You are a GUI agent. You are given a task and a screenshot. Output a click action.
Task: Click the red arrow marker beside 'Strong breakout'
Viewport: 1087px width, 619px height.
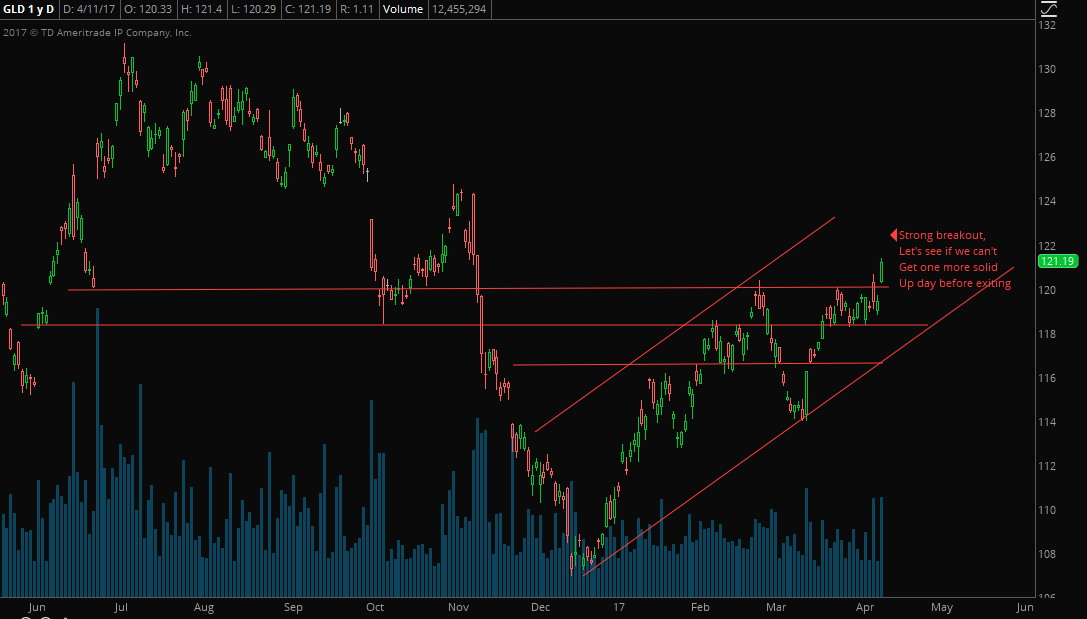click(894, 235)
